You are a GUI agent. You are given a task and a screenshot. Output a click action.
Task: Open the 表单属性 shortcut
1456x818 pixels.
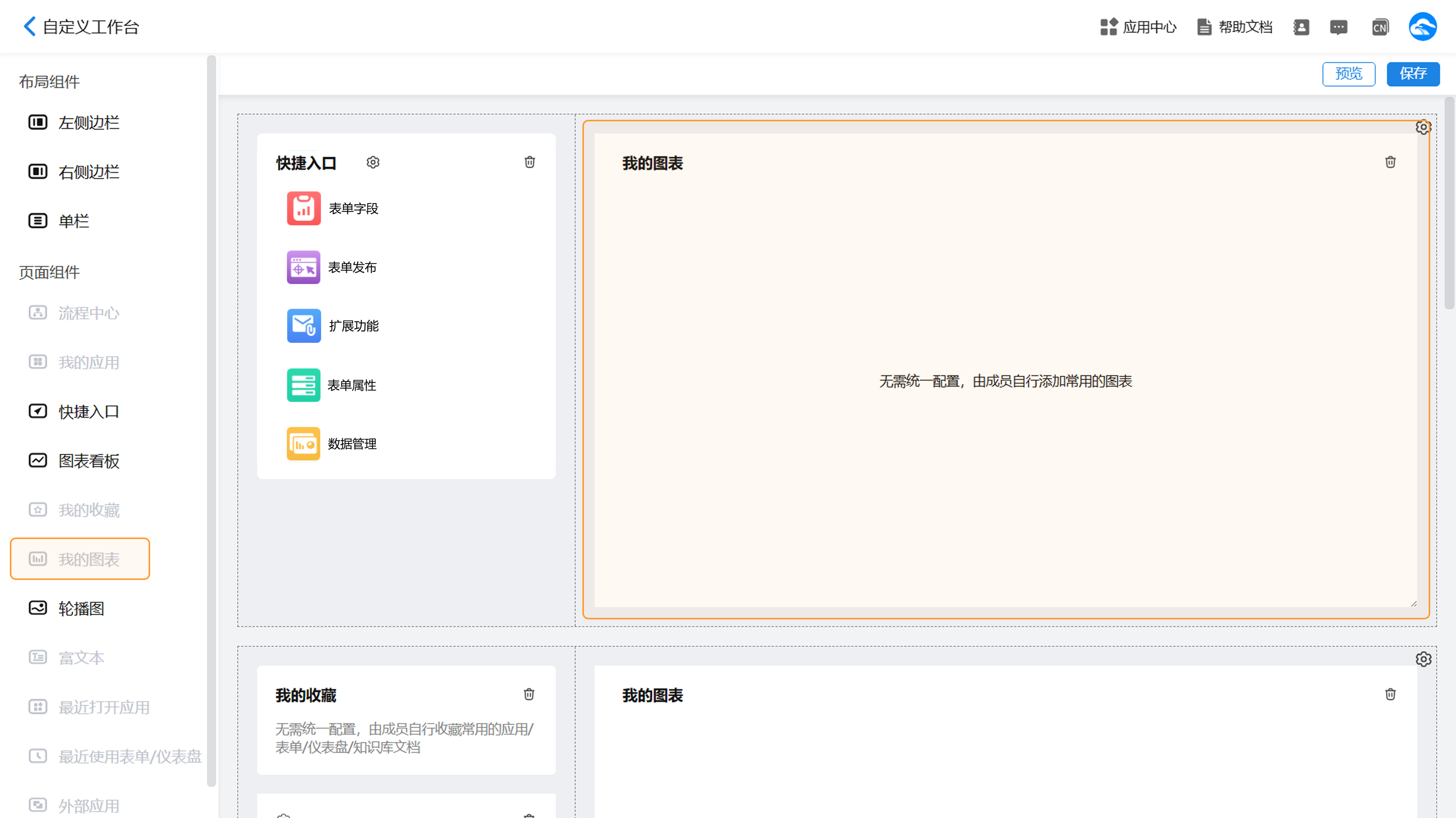pos(332,385)
